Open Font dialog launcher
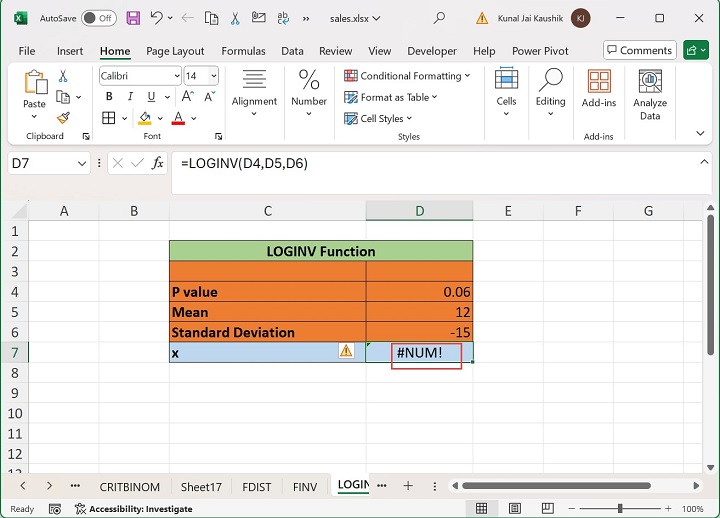 coord(219,136)
